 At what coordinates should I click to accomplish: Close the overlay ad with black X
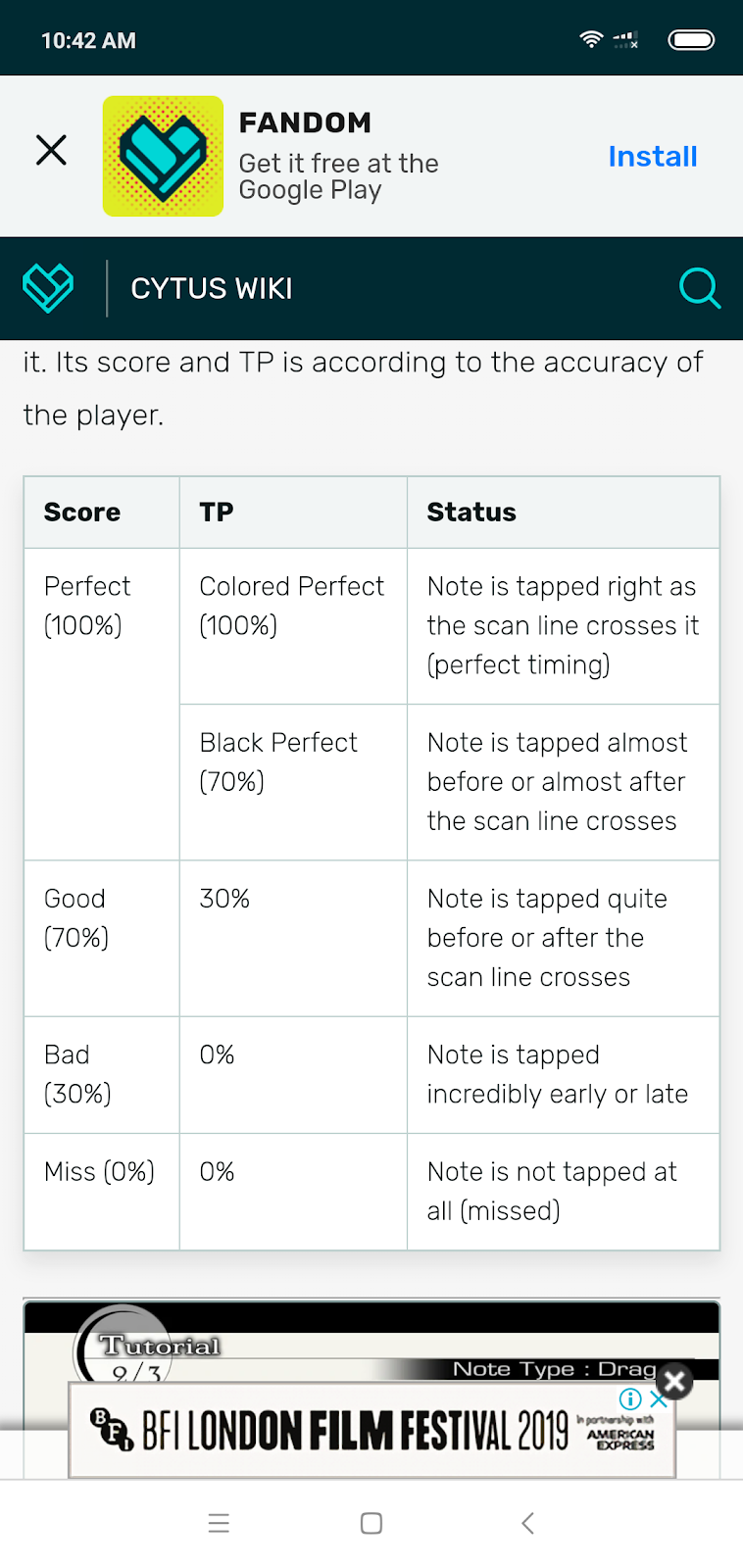point(674,1382)
